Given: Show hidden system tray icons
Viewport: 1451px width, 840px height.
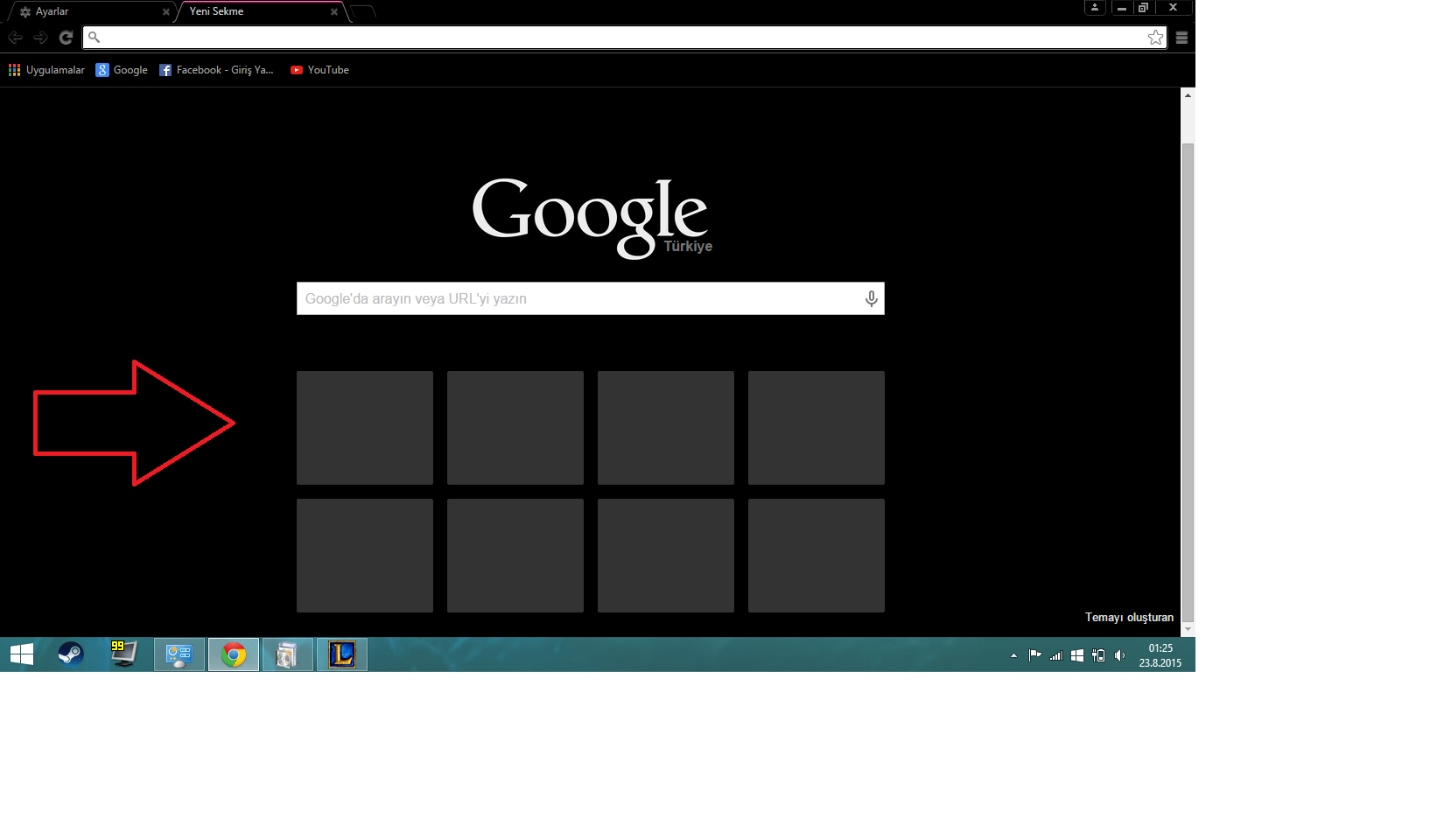Looking at the screenshot, I should coord(1013,655).
